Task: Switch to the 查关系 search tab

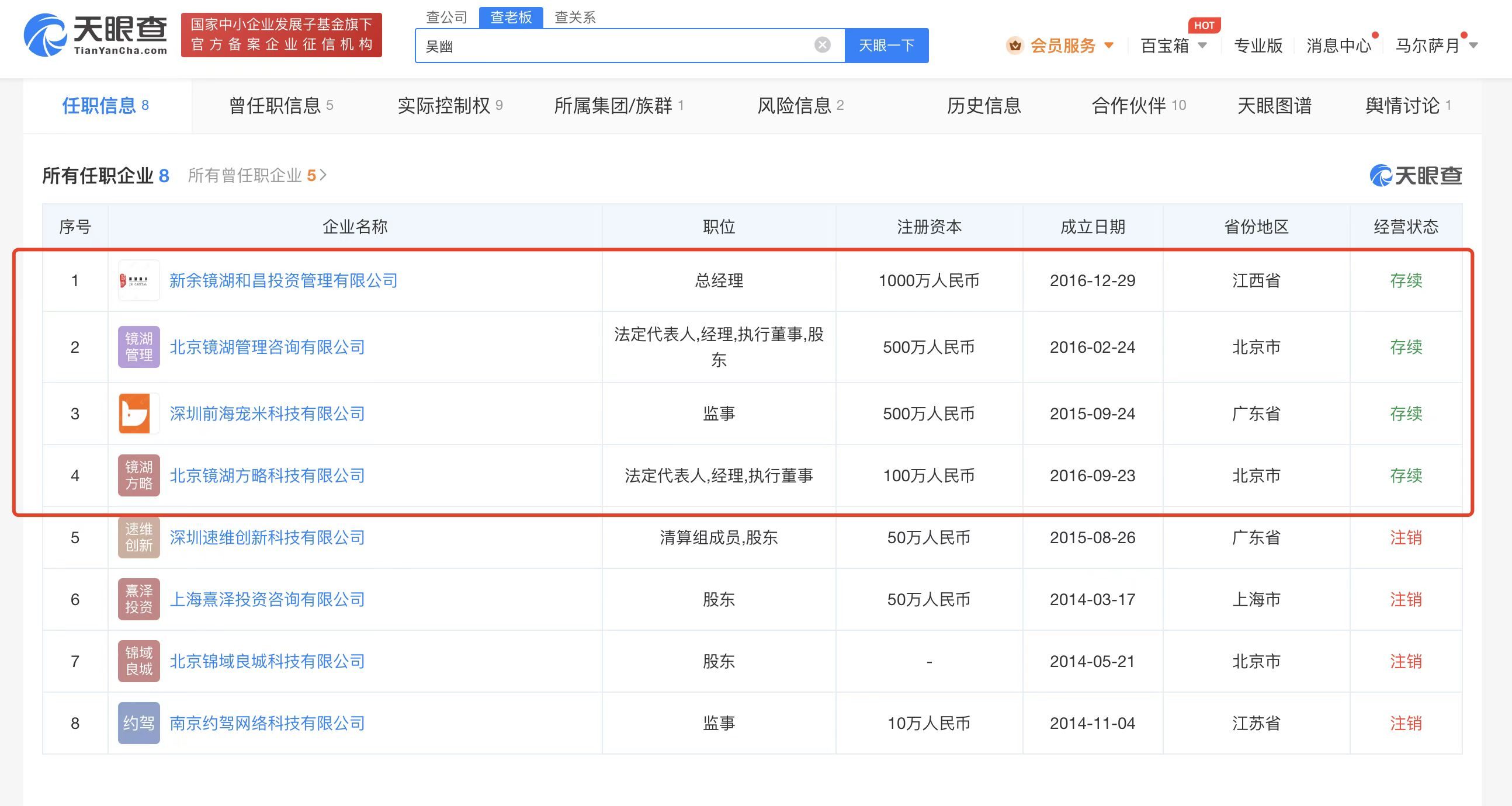Action: pyautogui.click(x=575, y=18)
